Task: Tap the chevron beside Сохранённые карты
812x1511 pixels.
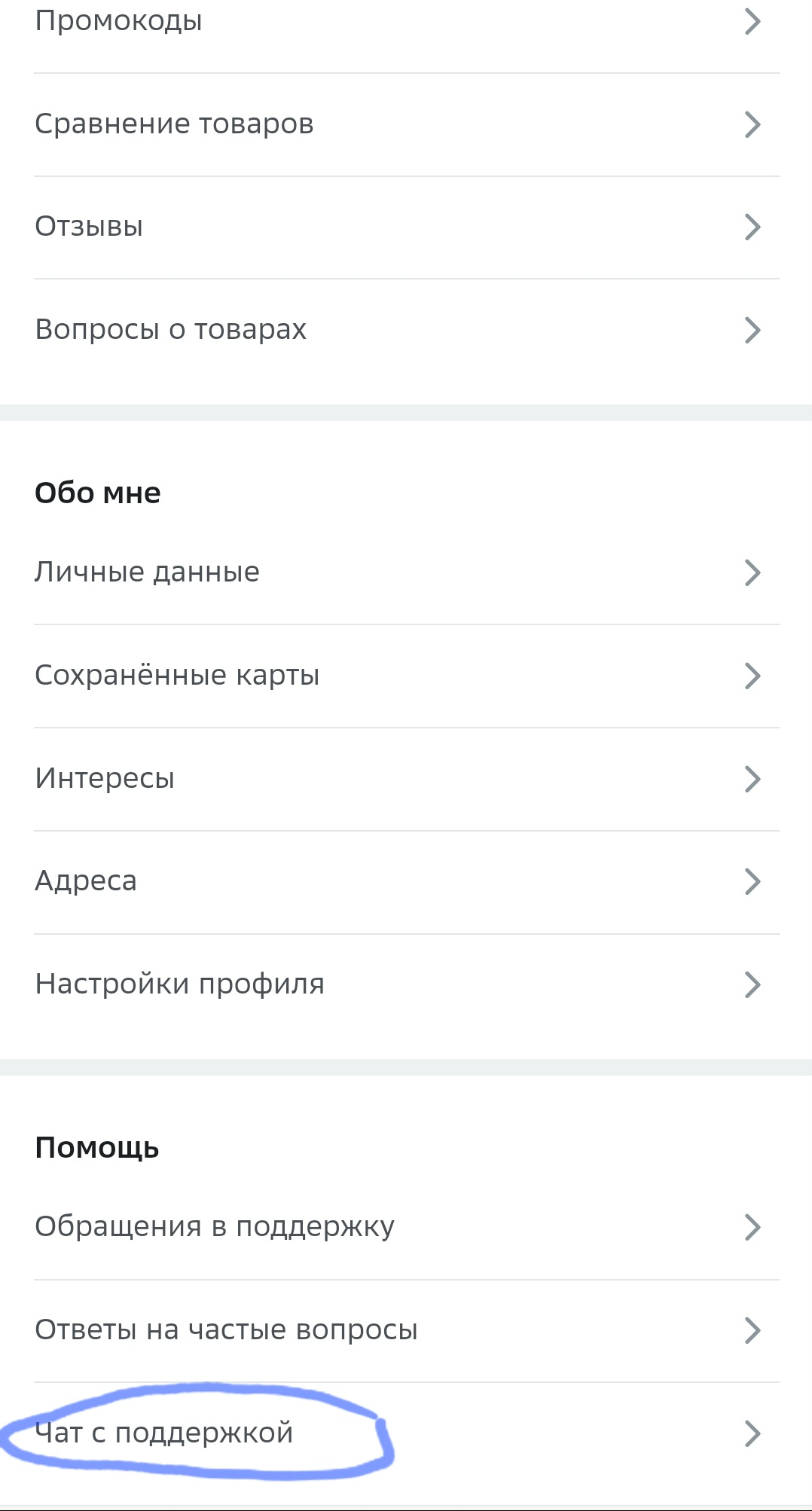Action: click(x=752, y=676)
